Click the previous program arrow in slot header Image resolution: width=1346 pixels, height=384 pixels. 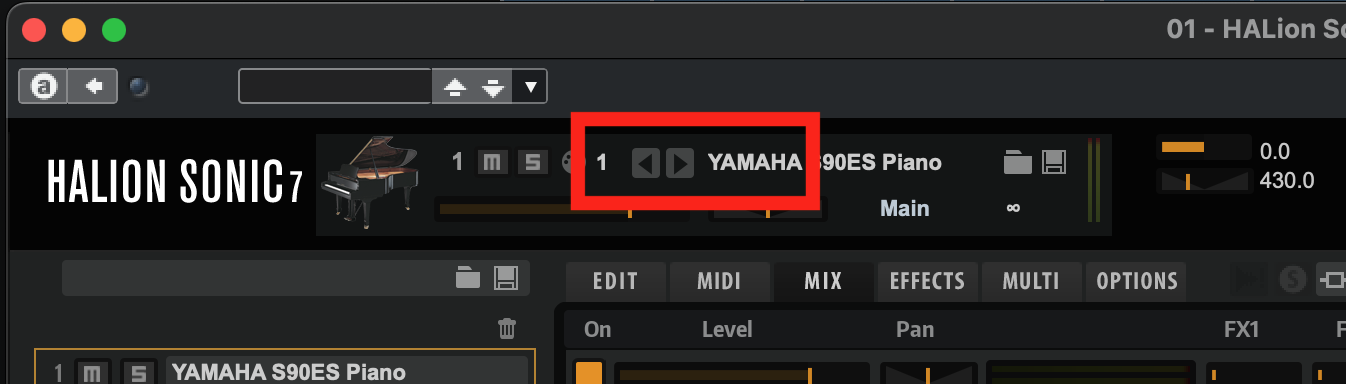point(646,162)
